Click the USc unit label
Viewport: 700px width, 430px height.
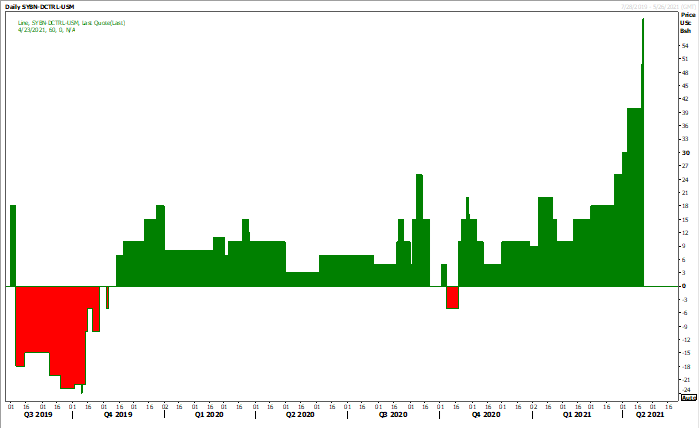(686, 23)
